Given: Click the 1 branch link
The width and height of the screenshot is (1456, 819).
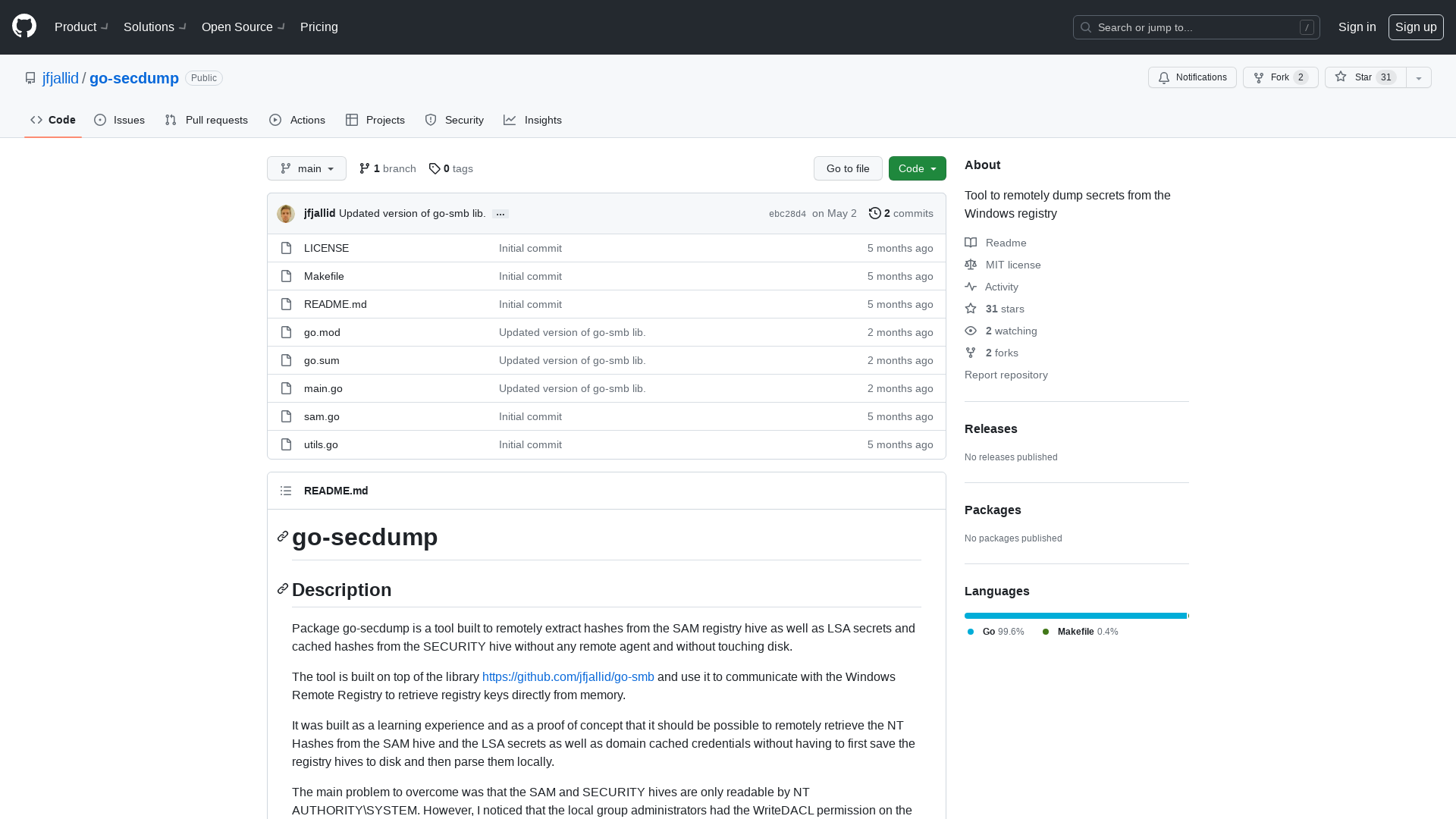Looking at the screenshot, I should (388, 168).
